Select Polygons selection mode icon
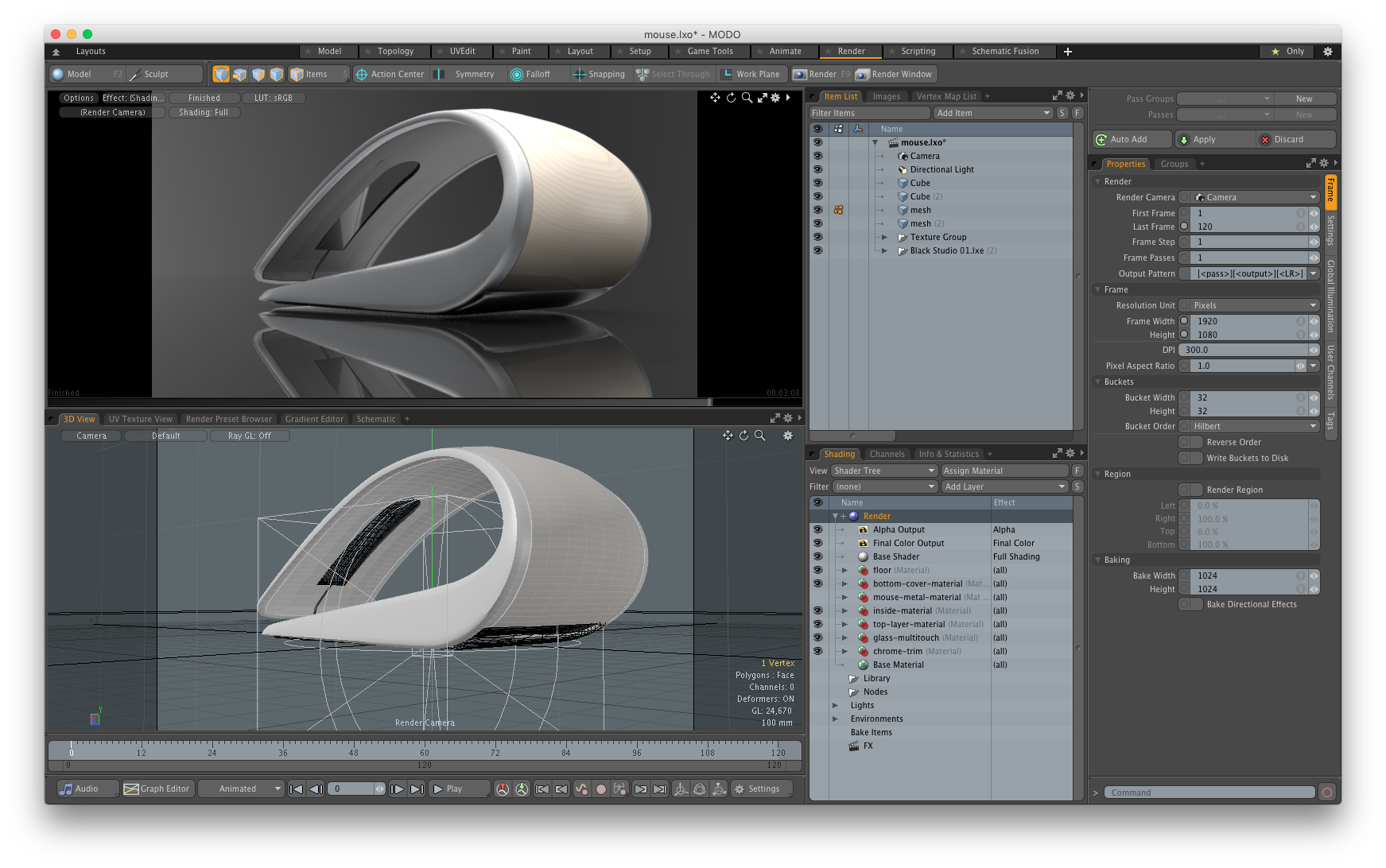Image resolution: width=1386 pixels, height=868 pixels. pyautogui.click(x=258, y=74)
